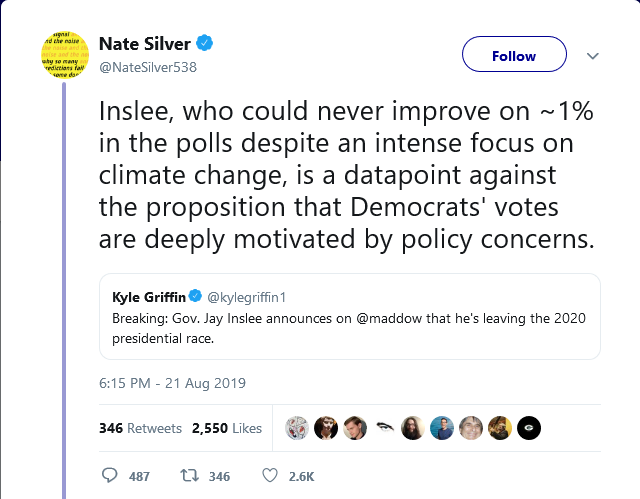The height and width of the screenshot is (499, 640).
Task: Follow Nate Silver
Action: pos(514,54)
